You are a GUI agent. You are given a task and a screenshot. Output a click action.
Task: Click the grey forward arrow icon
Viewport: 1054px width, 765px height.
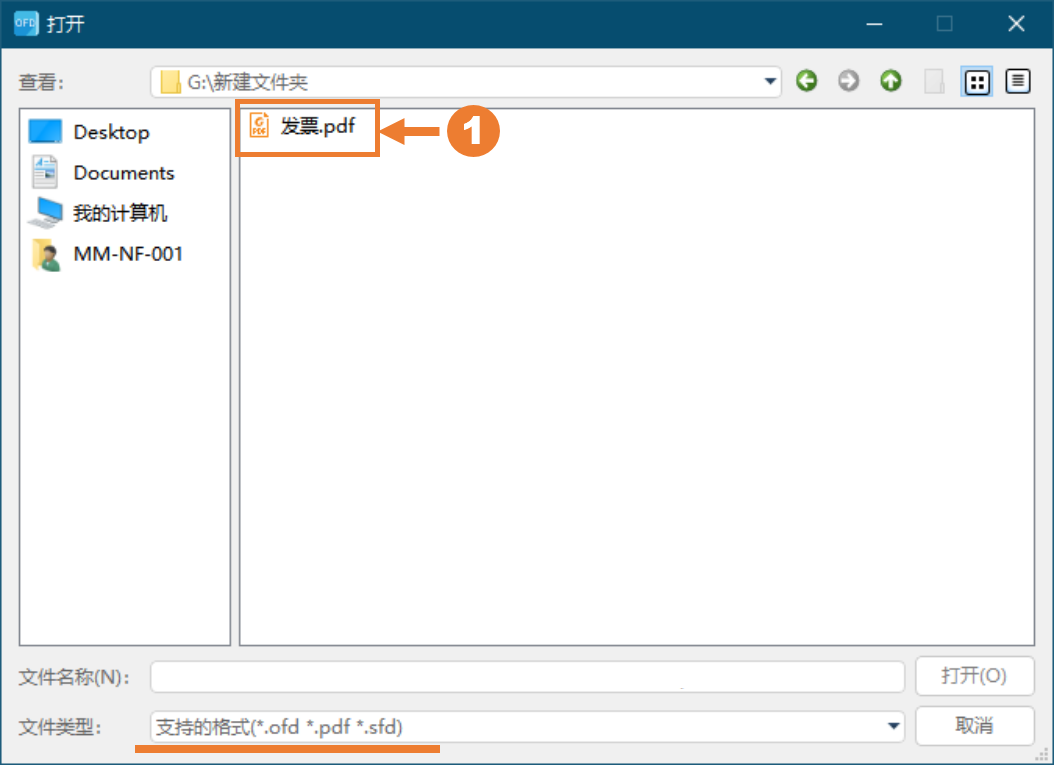pos(848,81)
